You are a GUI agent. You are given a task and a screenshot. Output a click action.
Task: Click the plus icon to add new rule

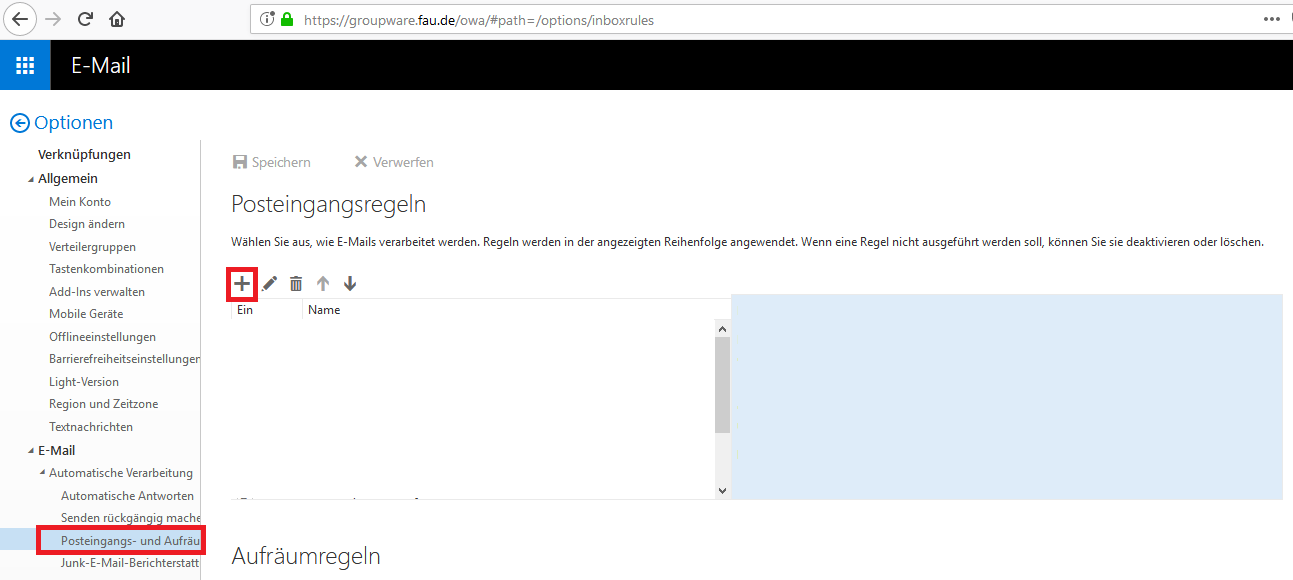click(x=241, y=284)
